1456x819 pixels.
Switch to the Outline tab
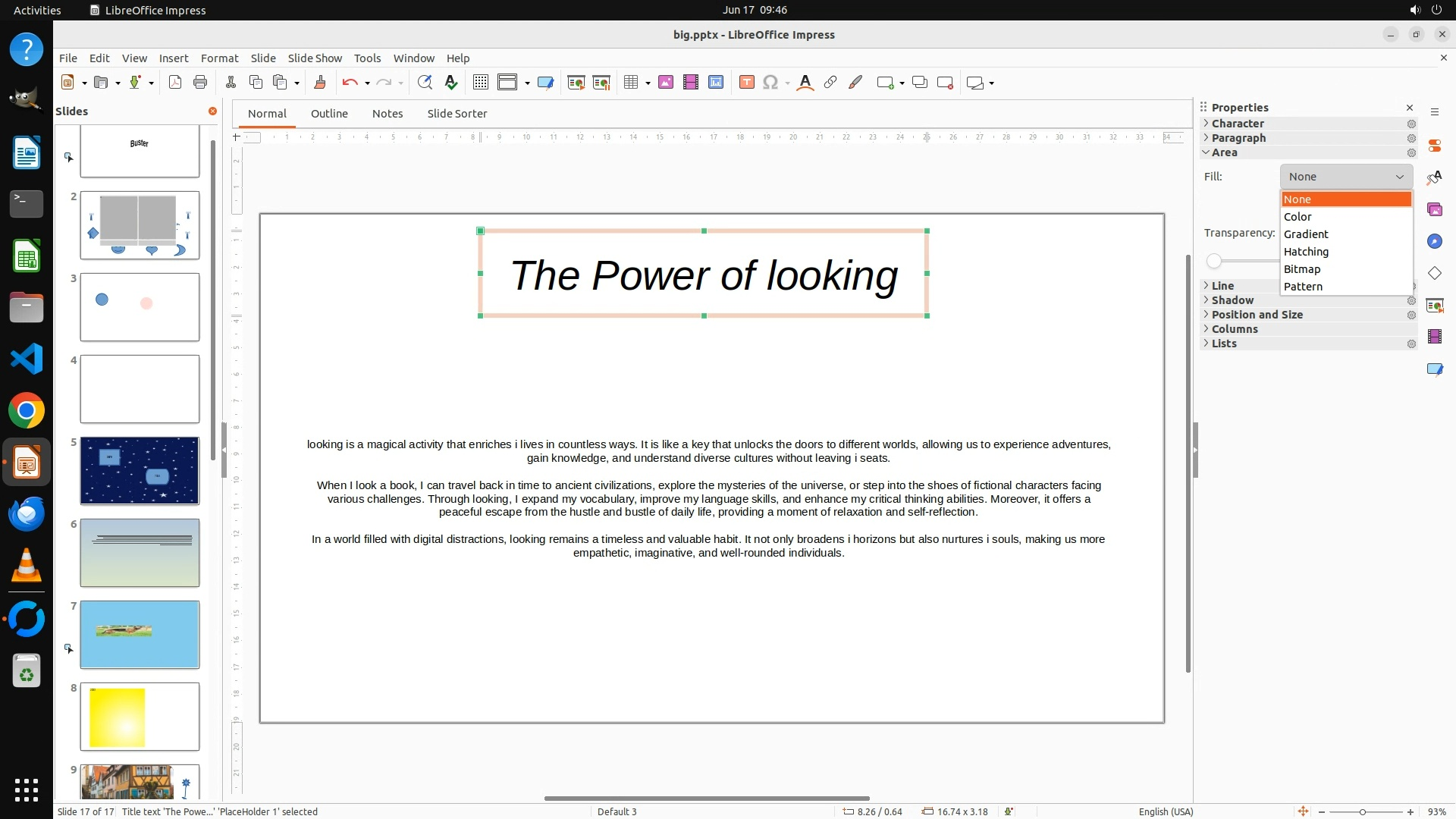click(329, 114)
